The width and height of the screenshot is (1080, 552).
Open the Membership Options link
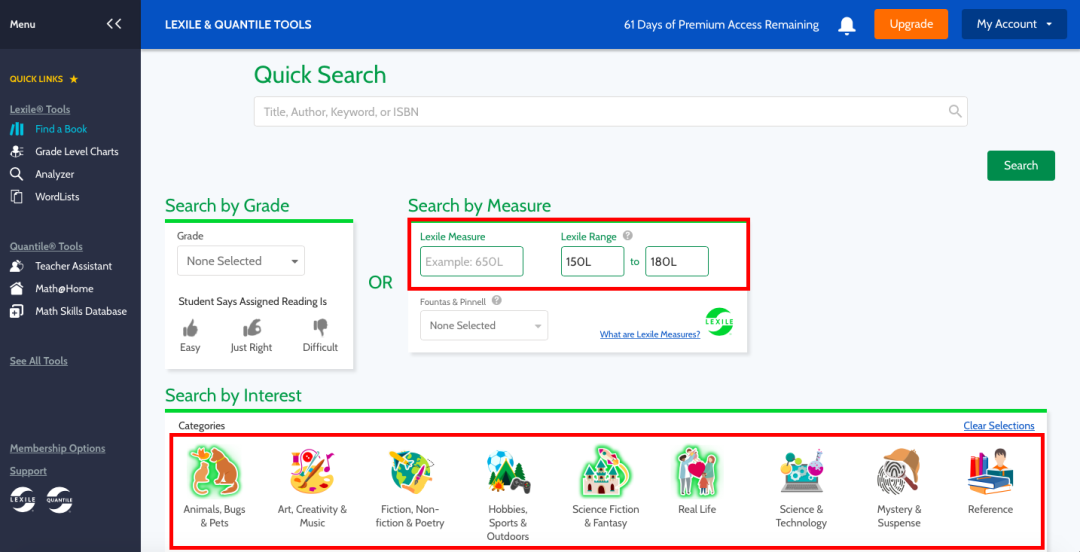point(57,449)
